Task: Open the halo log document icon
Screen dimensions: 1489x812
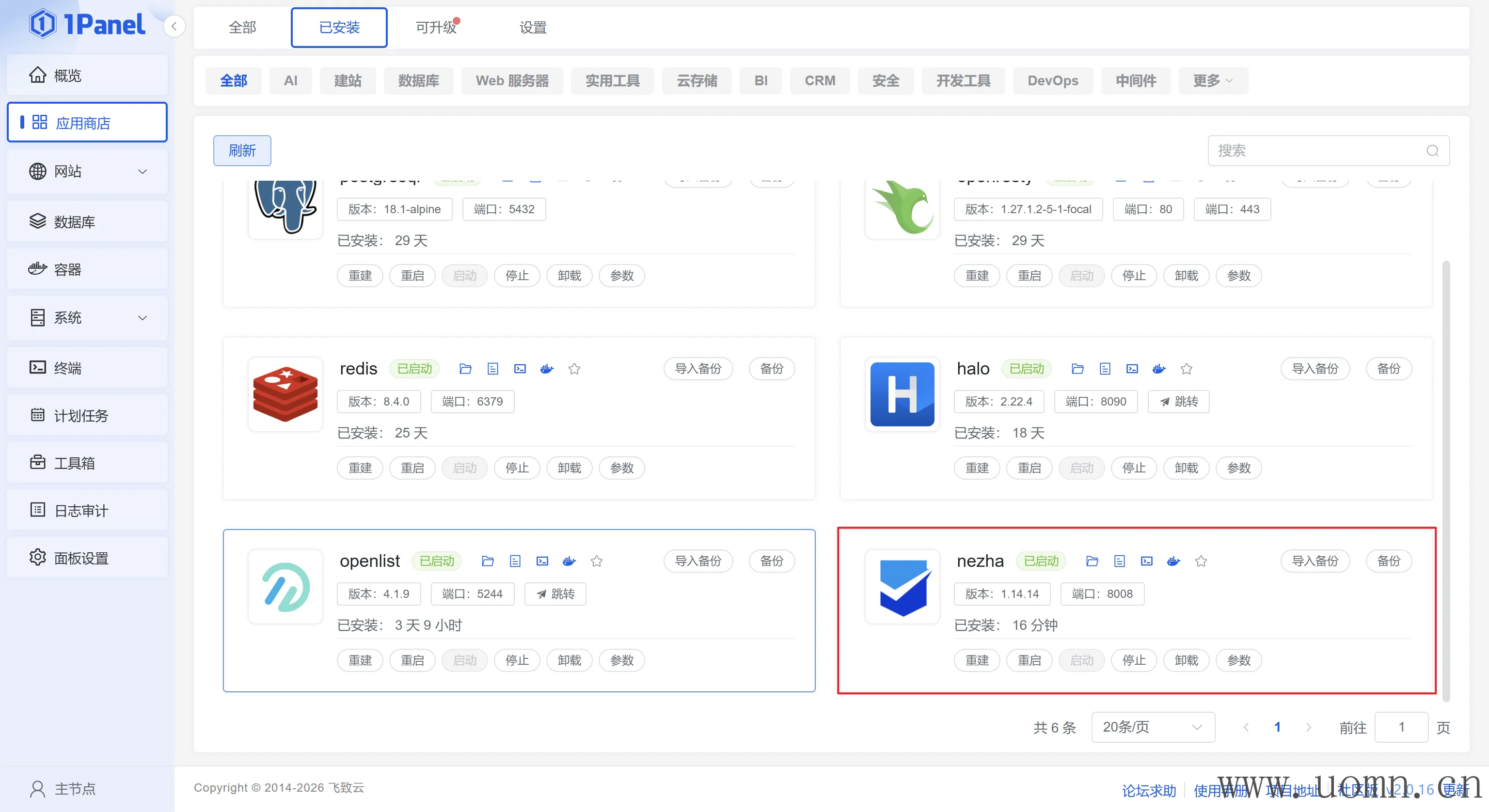Action: pos(1105,369)
